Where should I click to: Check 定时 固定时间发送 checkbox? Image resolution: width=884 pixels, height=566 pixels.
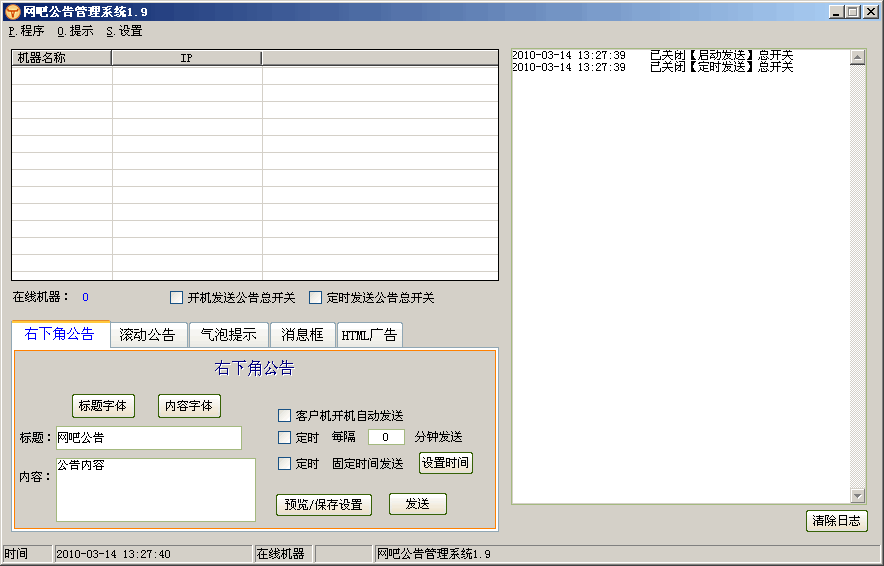coord(285,464)
